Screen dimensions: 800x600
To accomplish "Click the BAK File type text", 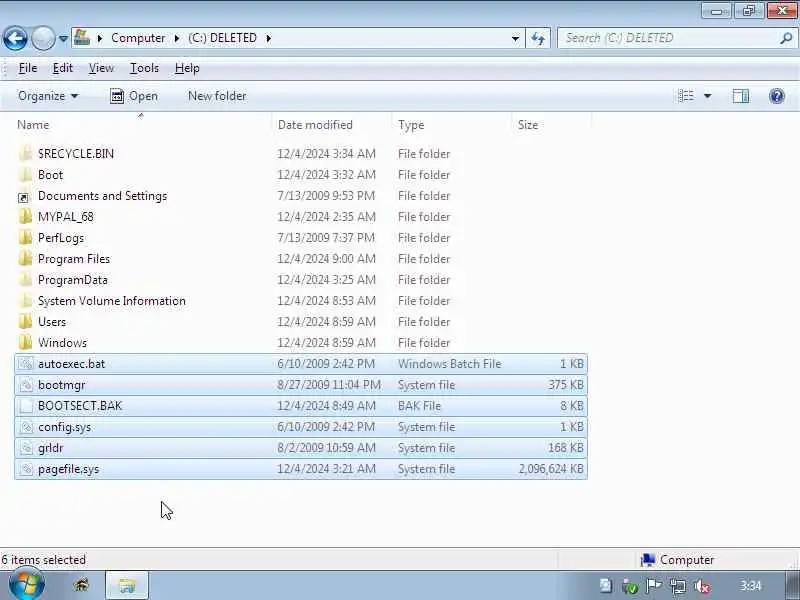I will (x=419, y=406).
